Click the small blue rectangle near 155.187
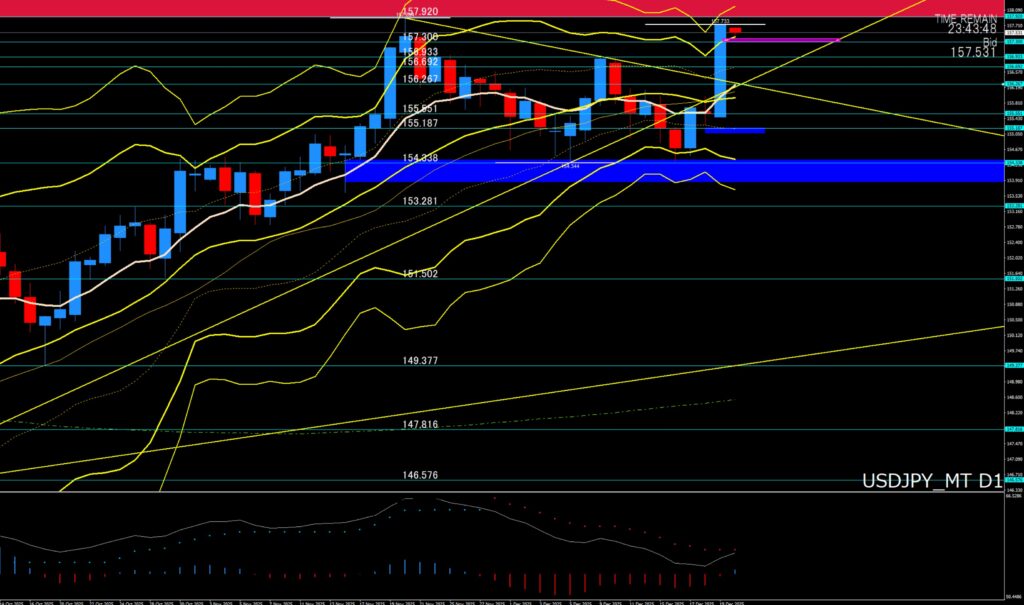The width and height of the screenshot is (1024, 605). coord(735,130)
